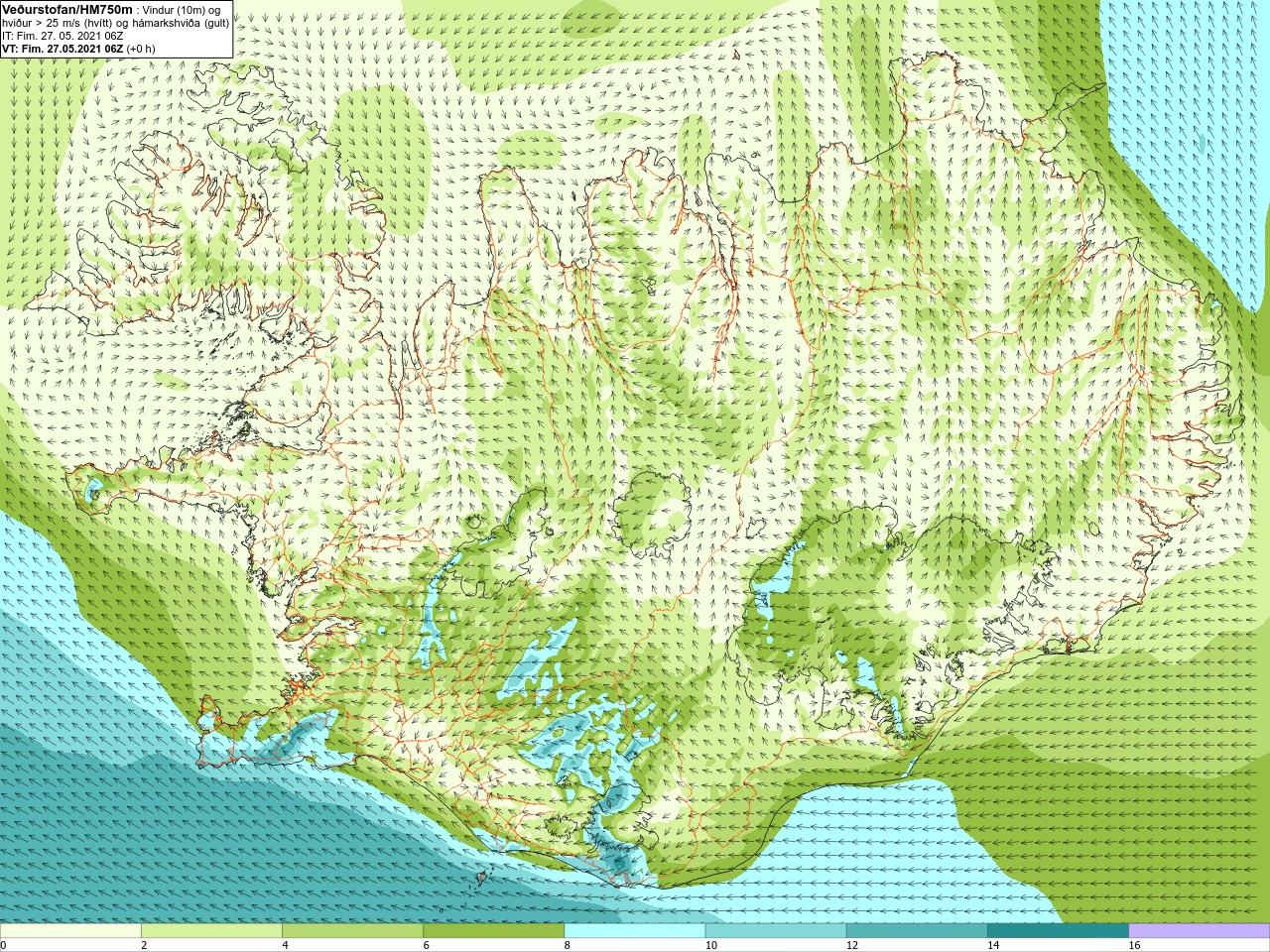Click the legend scale label '12'
Screen dimensions: 1270x952
(x=851, y=946)
